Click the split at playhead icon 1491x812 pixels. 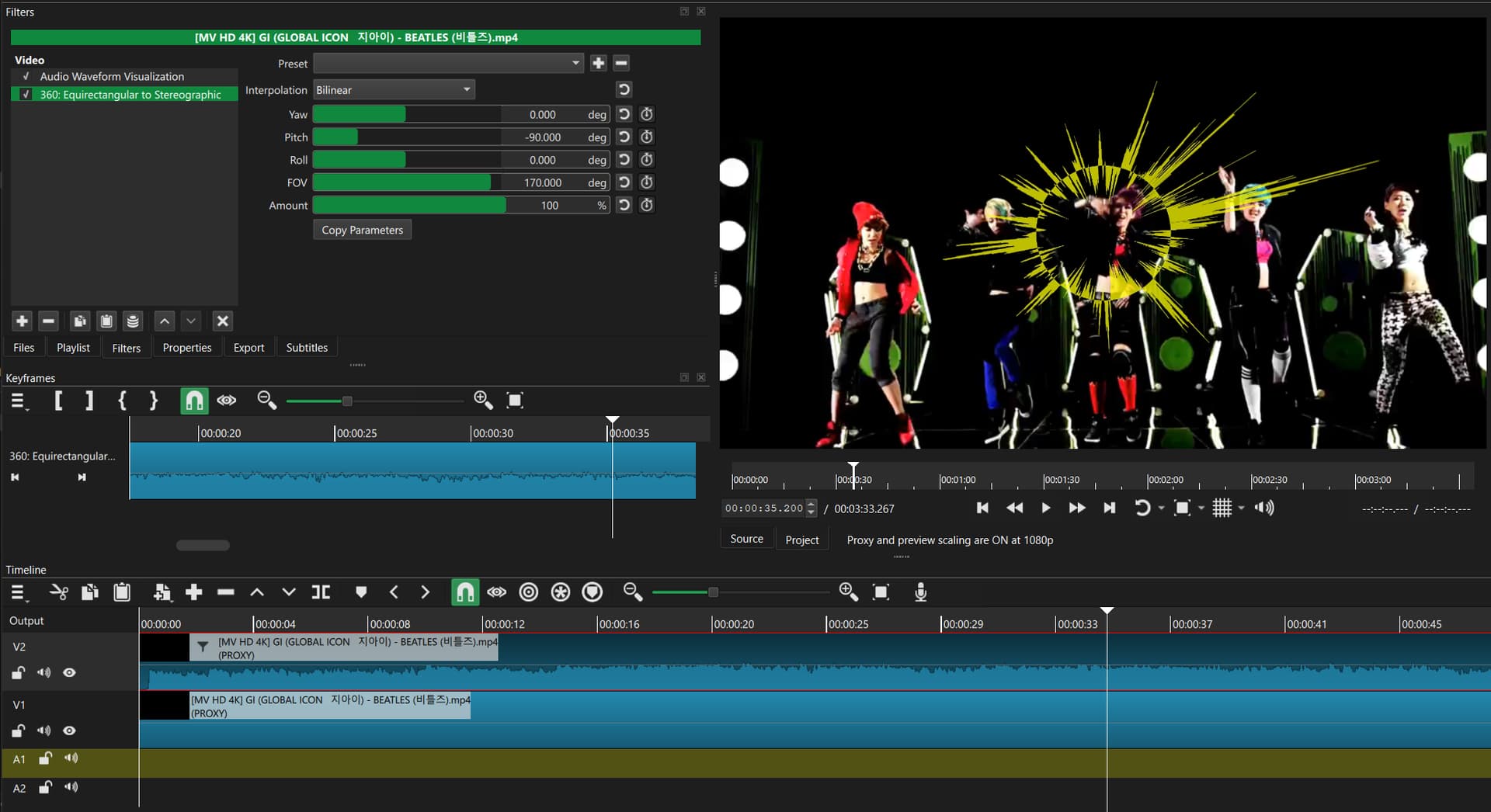click(321, 593)
